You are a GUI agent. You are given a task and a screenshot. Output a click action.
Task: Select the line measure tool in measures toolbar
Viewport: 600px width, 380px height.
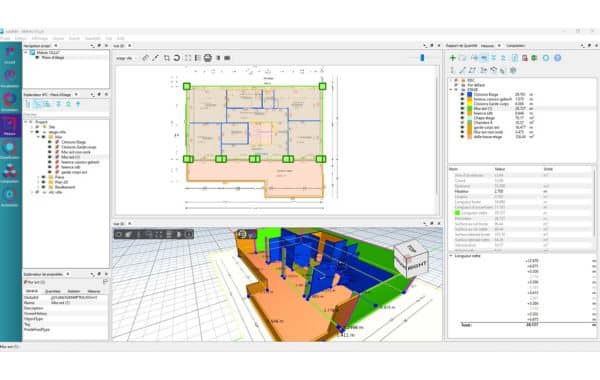click(462, 70)
